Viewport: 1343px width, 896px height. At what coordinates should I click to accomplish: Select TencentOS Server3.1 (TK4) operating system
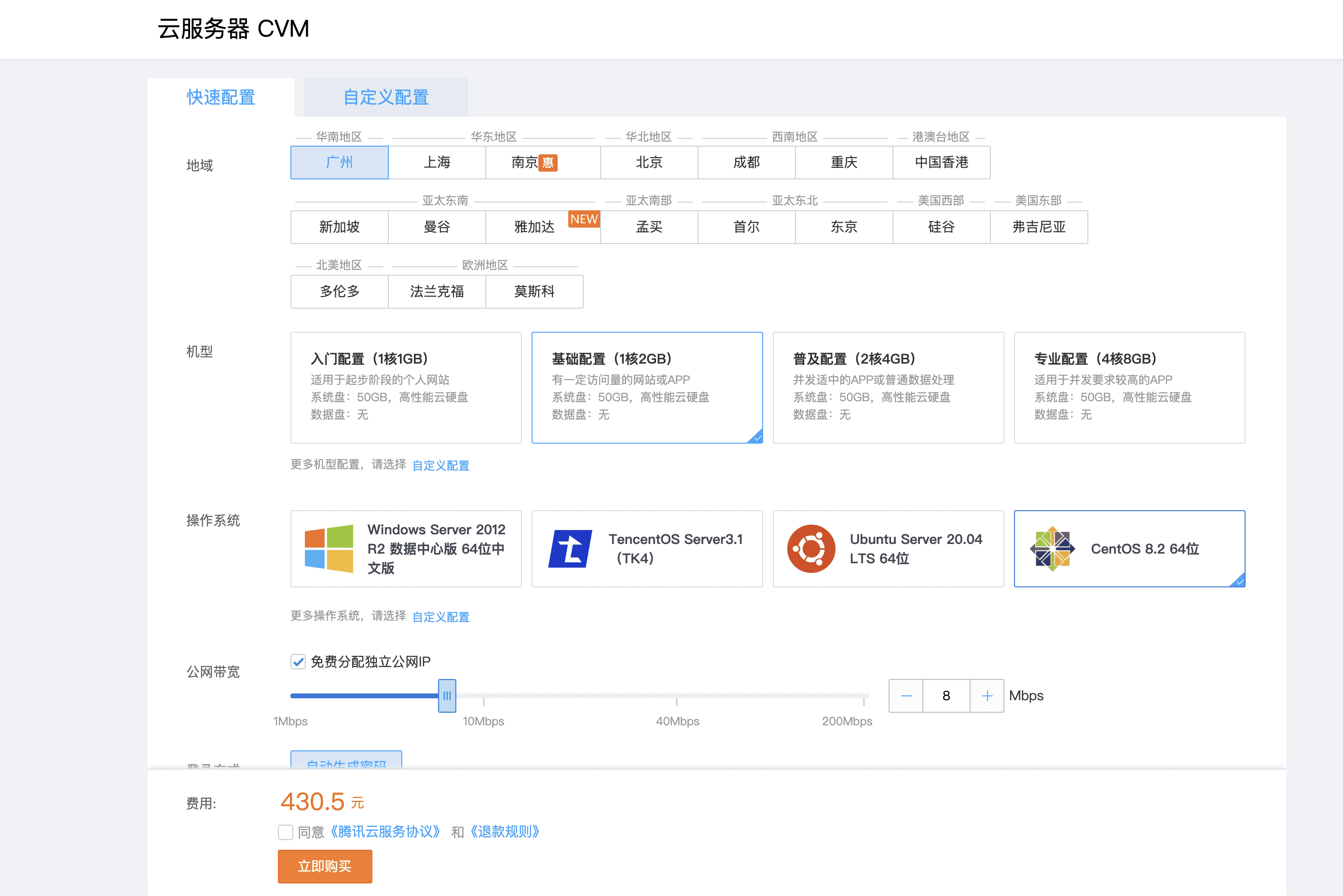tap(646, 549)
